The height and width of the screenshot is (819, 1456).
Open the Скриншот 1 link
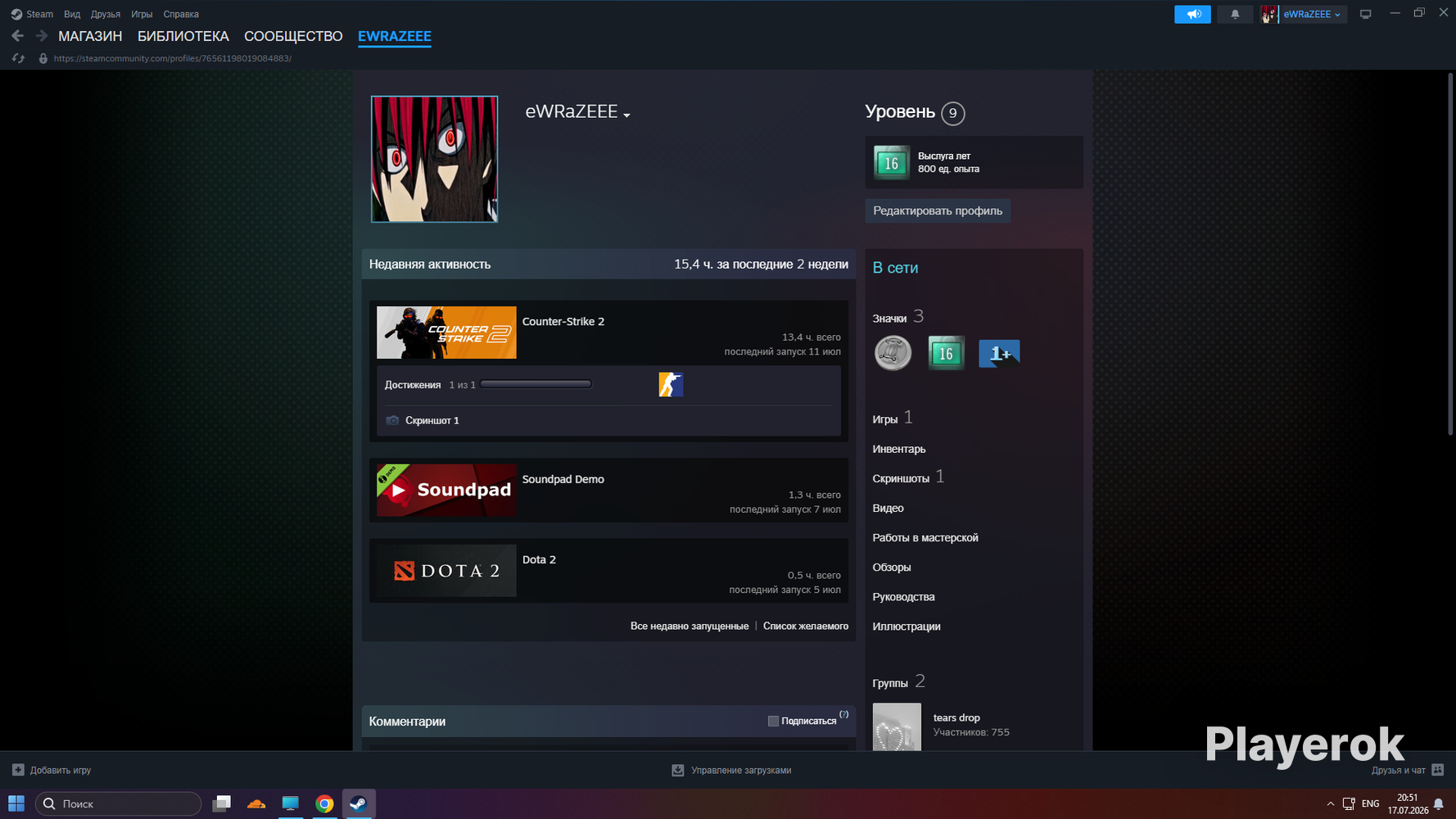point(432,420)
